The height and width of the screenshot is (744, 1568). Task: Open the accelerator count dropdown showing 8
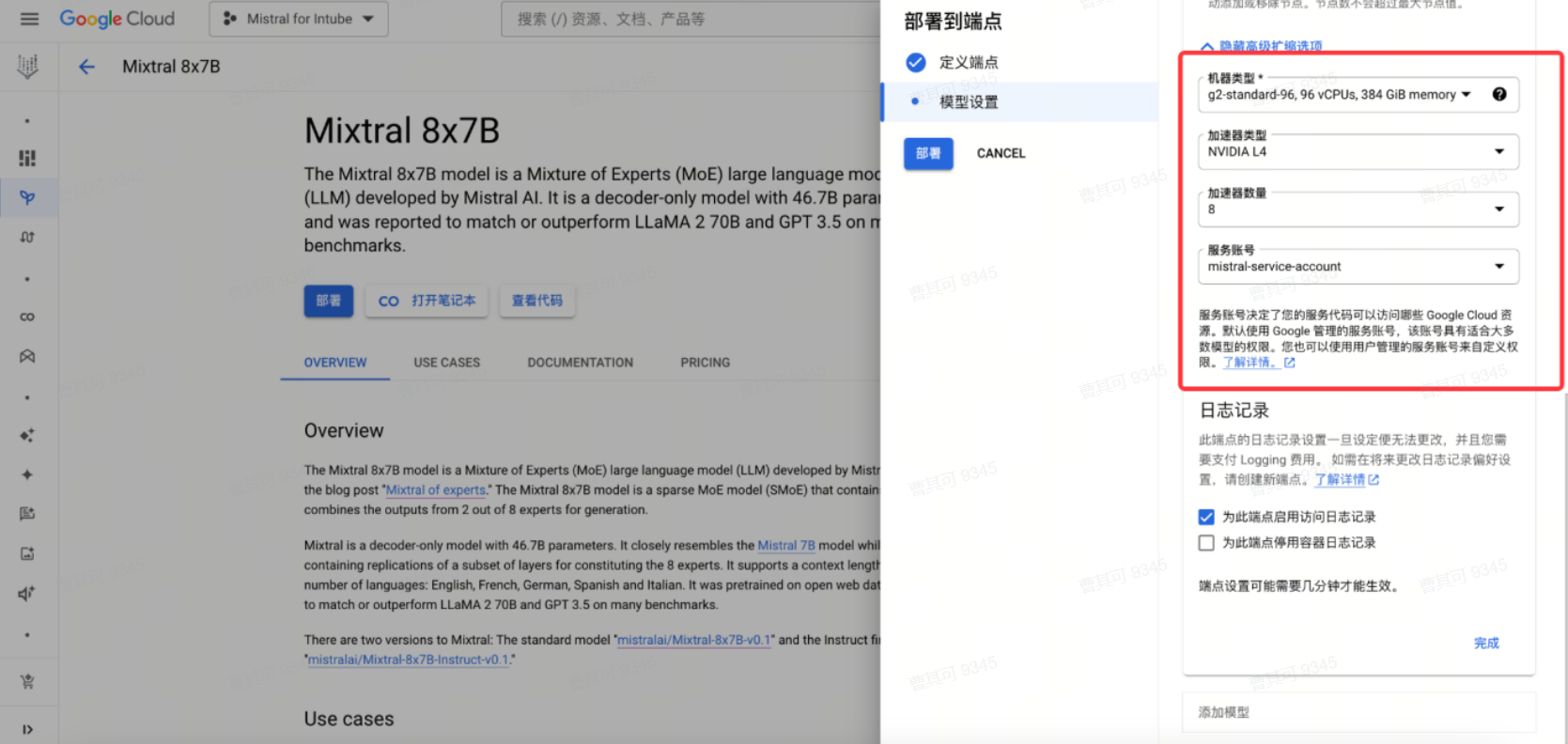point(1357,209)
